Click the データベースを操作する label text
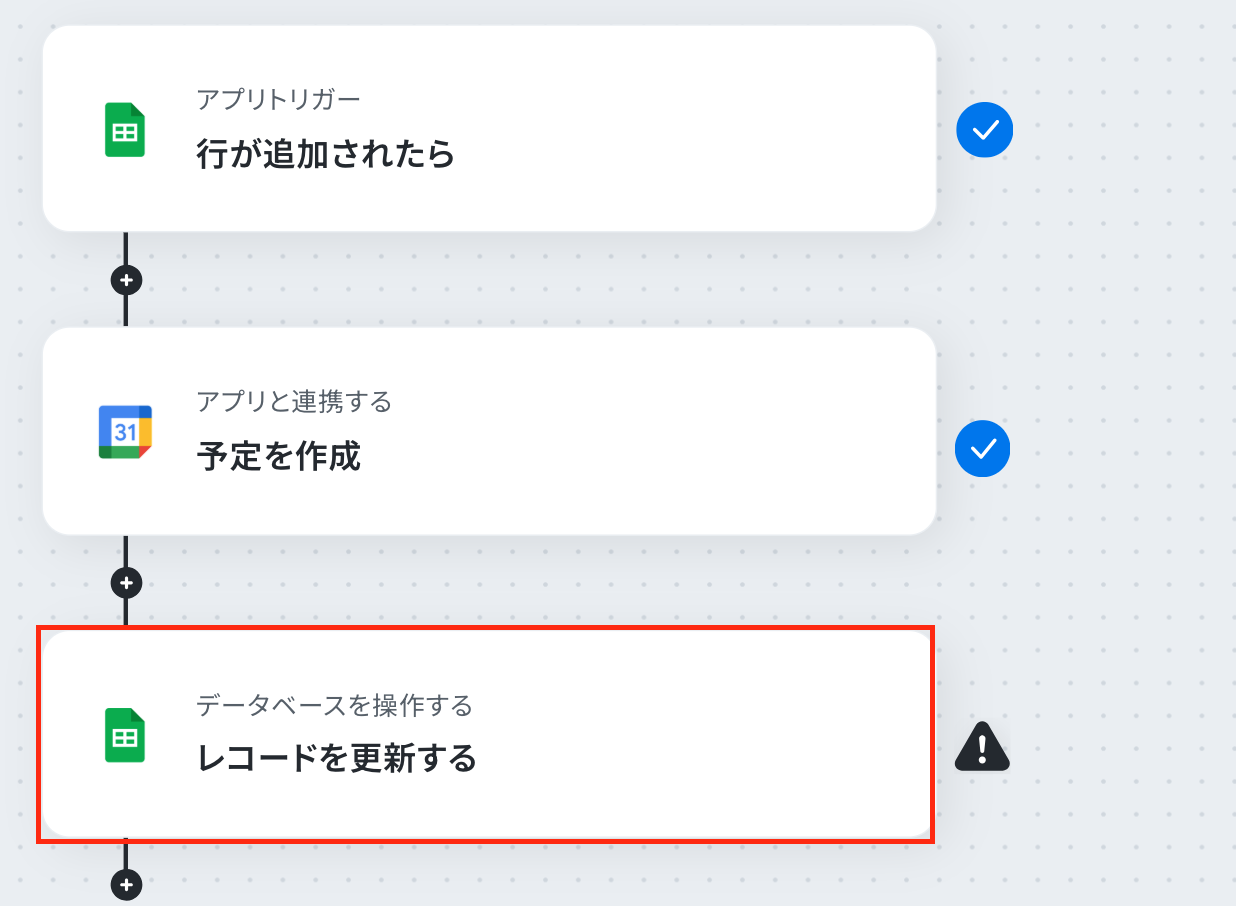The image size is (1236, 906). coord(334,705)
